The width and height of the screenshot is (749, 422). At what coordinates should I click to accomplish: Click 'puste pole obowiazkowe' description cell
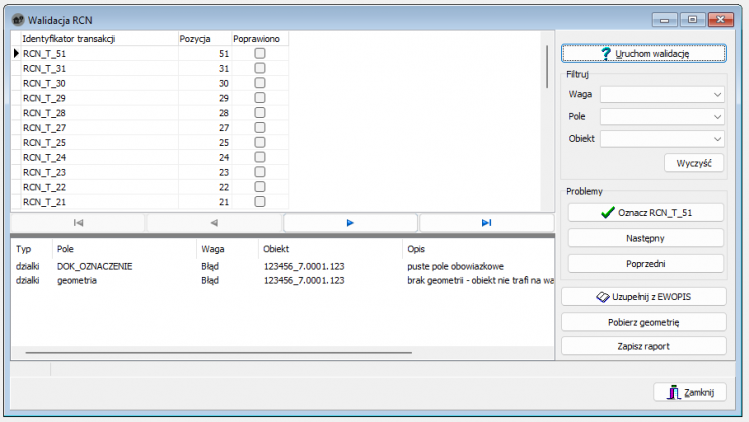(455, 266)
